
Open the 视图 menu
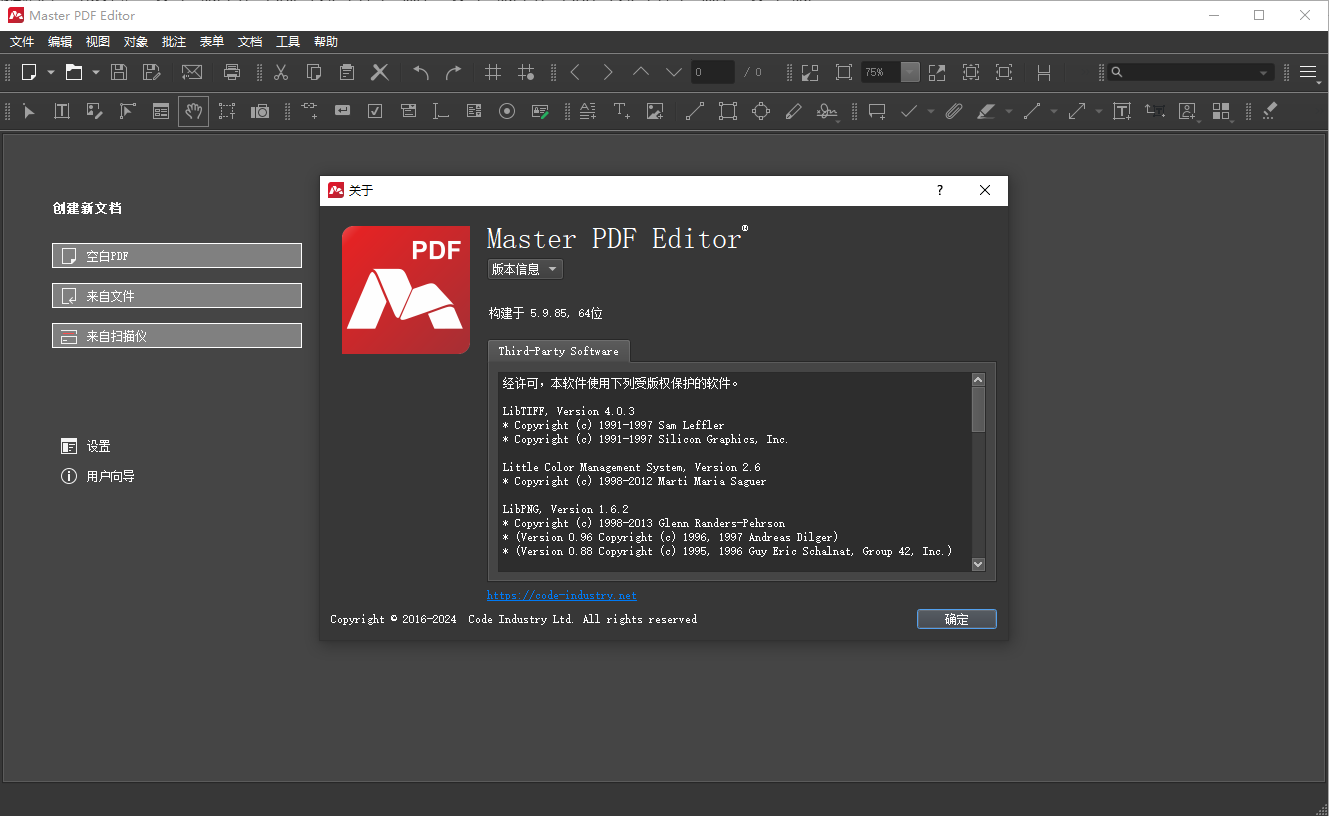[x=98, y=41]
